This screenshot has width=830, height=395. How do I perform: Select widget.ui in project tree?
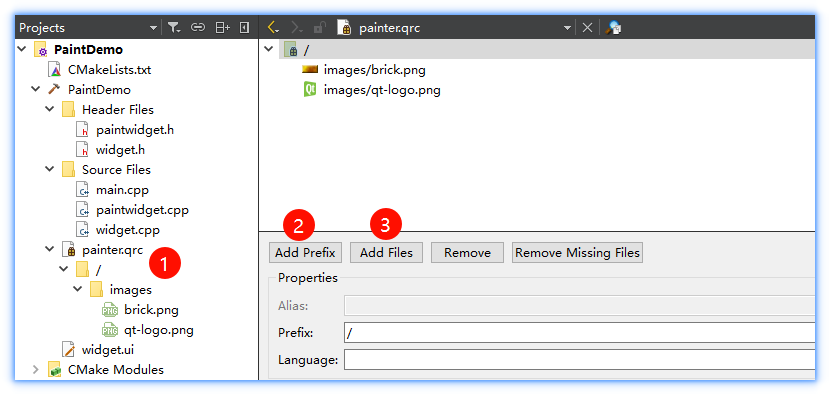pos(107,350)
